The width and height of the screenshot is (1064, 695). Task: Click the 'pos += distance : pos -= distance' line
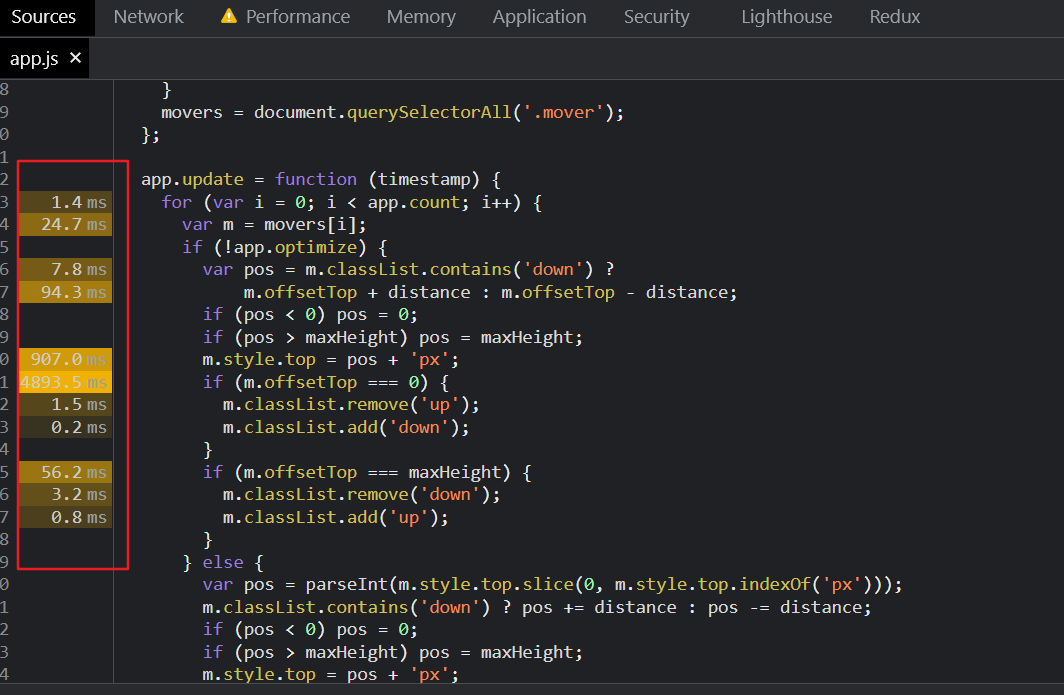(537, 607)
